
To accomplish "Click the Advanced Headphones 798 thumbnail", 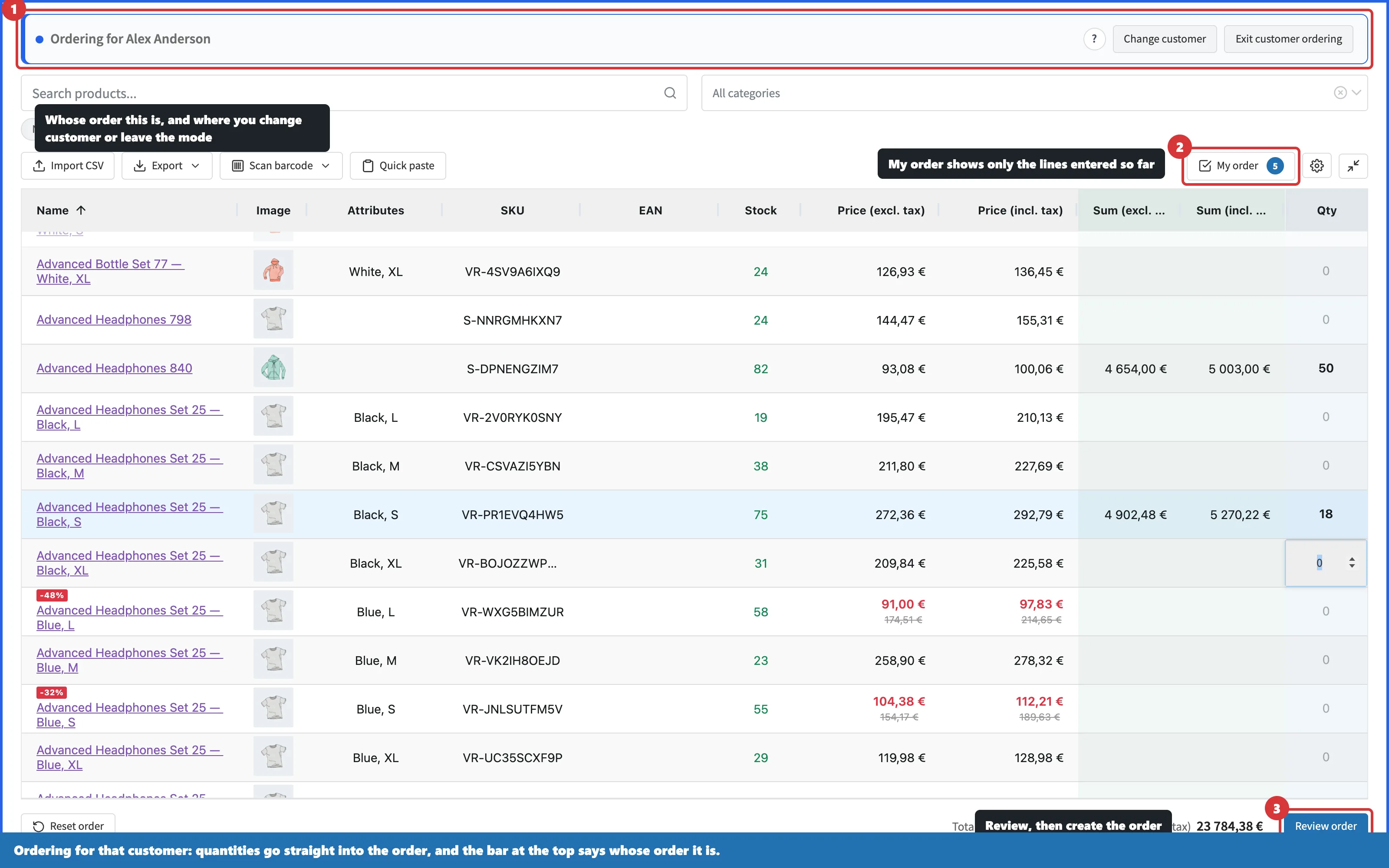I will click(273, 319).
